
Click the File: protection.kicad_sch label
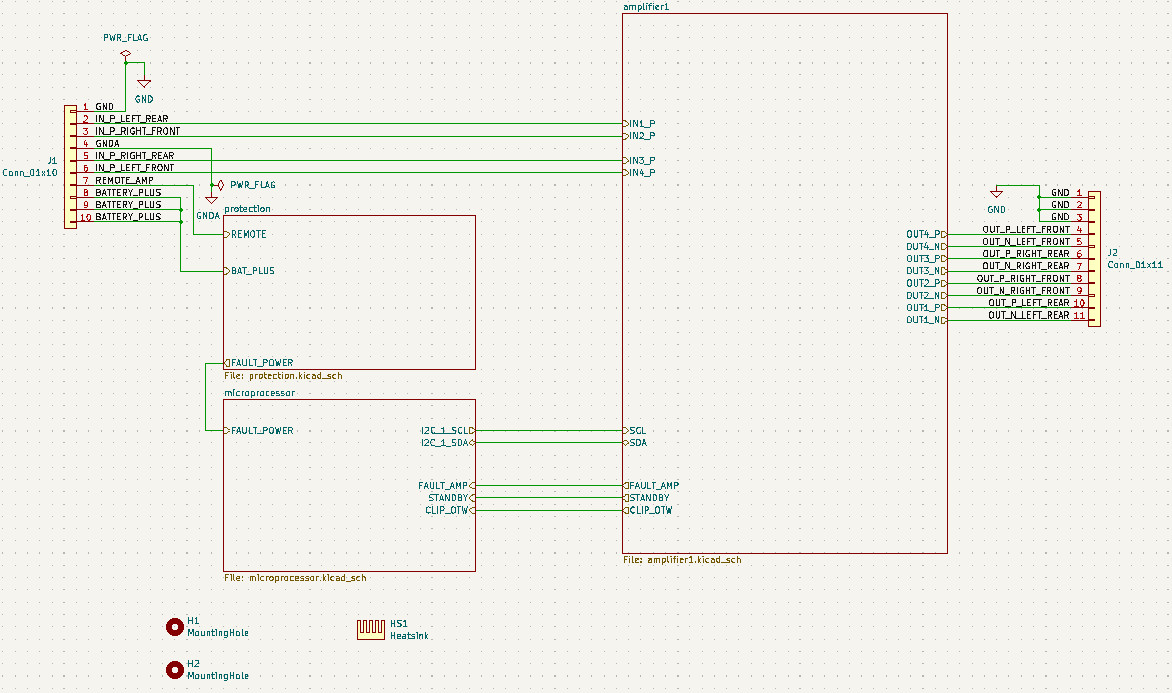tap(283, 375)
